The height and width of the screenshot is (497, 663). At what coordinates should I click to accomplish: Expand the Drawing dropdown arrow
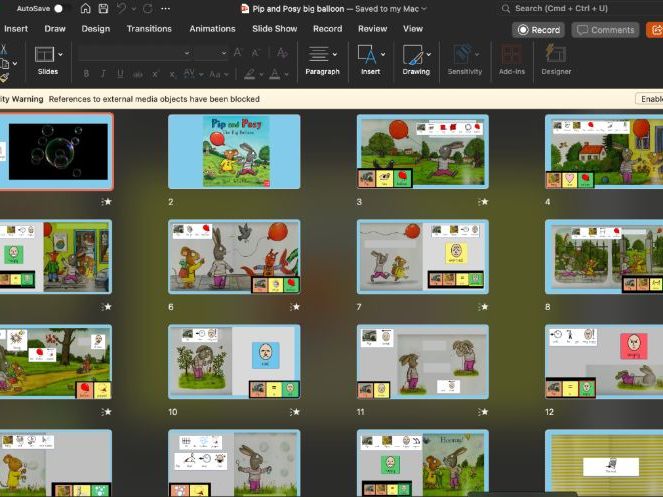tap(429, 55)
